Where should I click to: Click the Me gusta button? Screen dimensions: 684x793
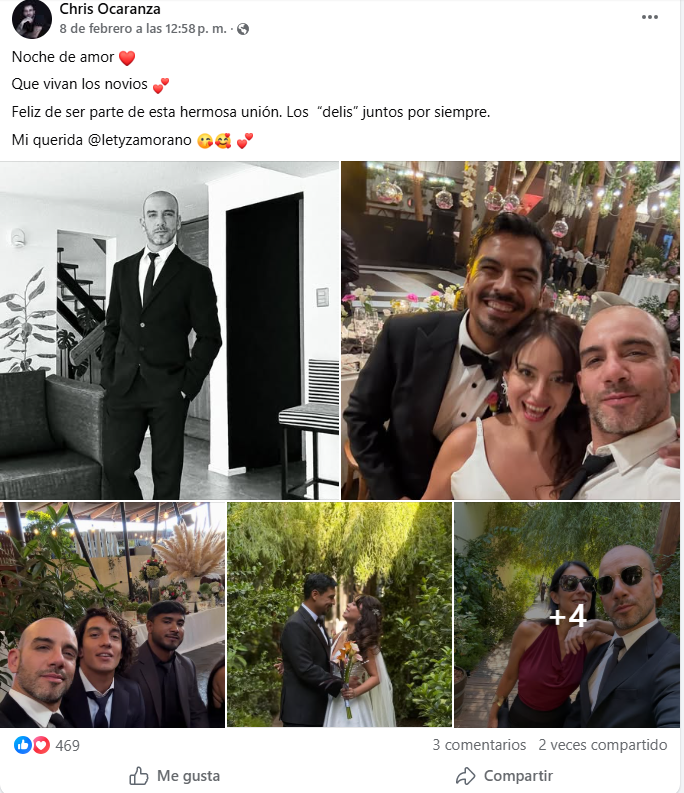tap(175, 776)
